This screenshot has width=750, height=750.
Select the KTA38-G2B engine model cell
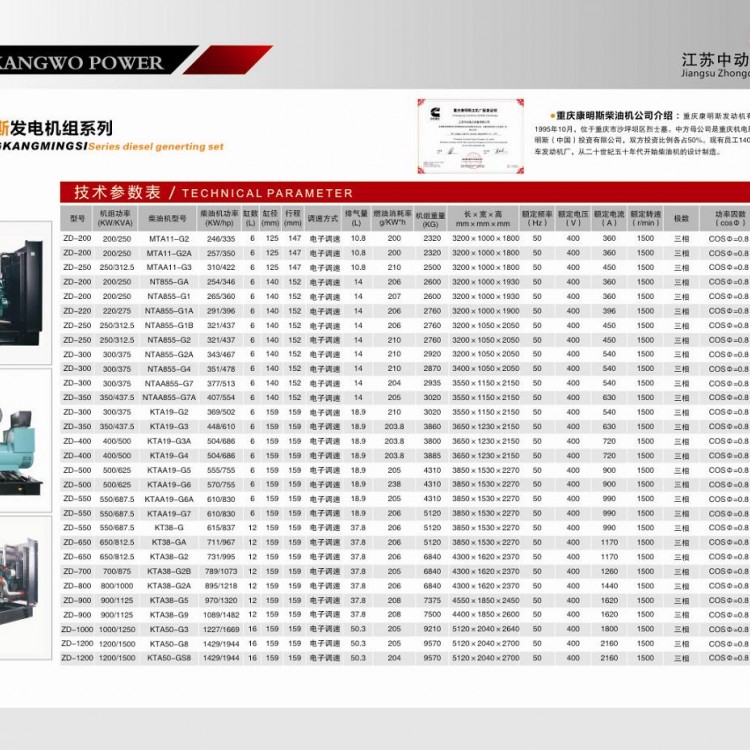pyautogui.click(x=169, y=572)
